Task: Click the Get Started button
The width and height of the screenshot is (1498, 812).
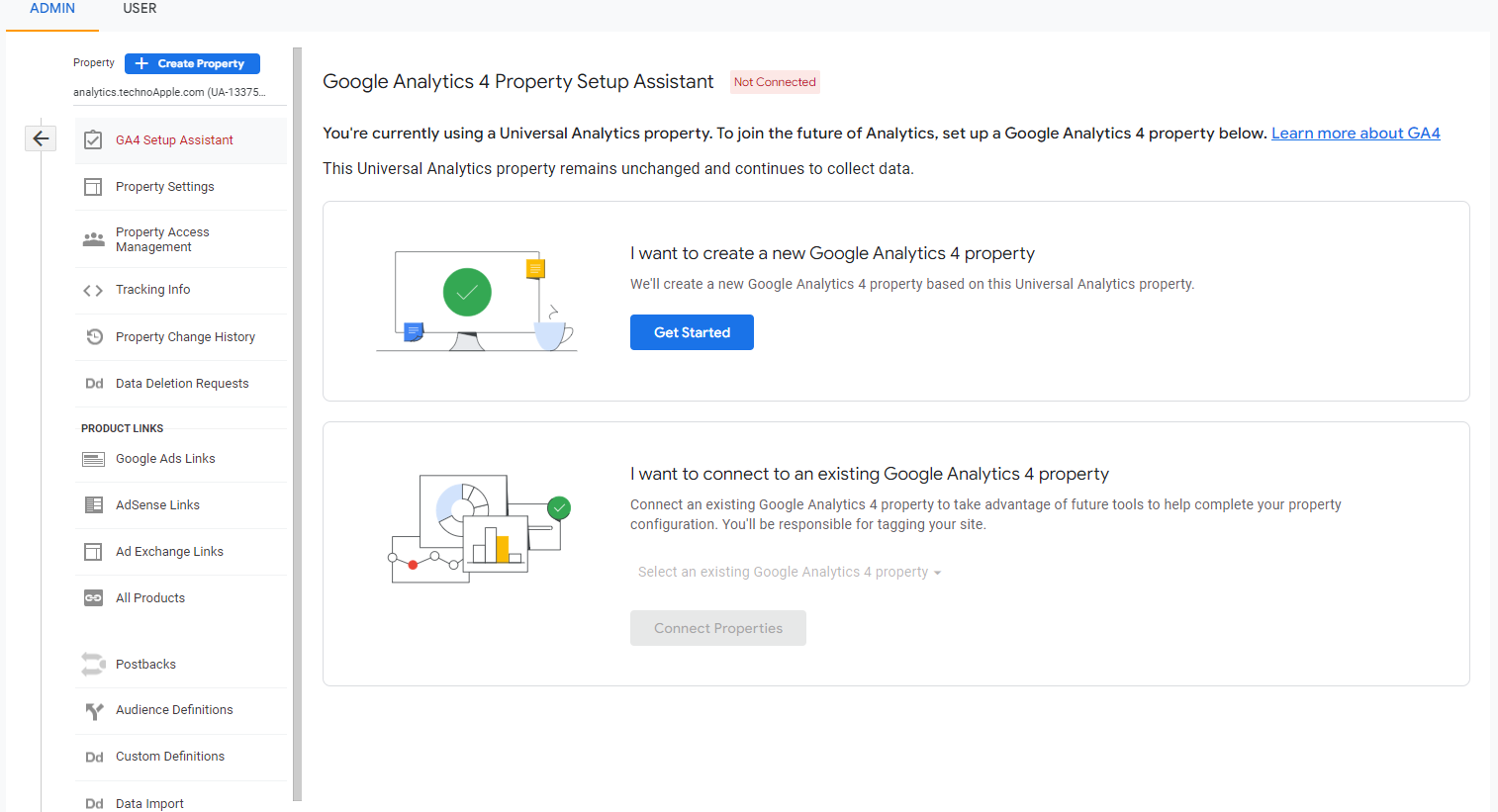Action: click(692, 332)
